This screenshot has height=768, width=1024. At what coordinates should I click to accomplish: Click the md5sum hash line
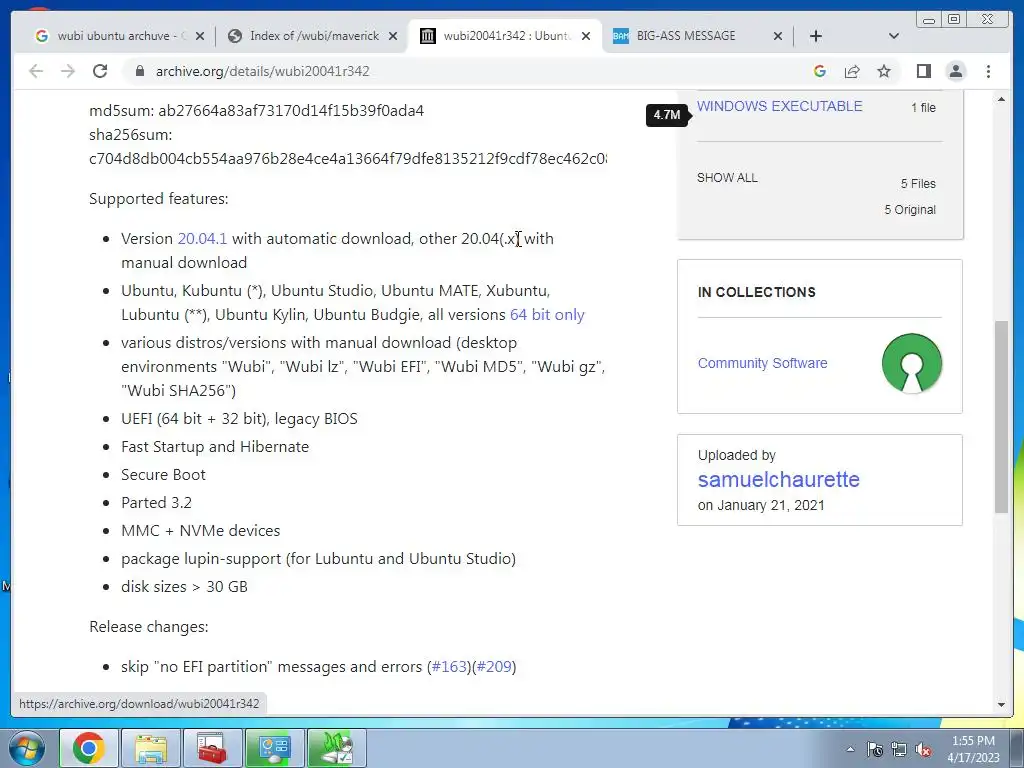[x=257, y=110]
